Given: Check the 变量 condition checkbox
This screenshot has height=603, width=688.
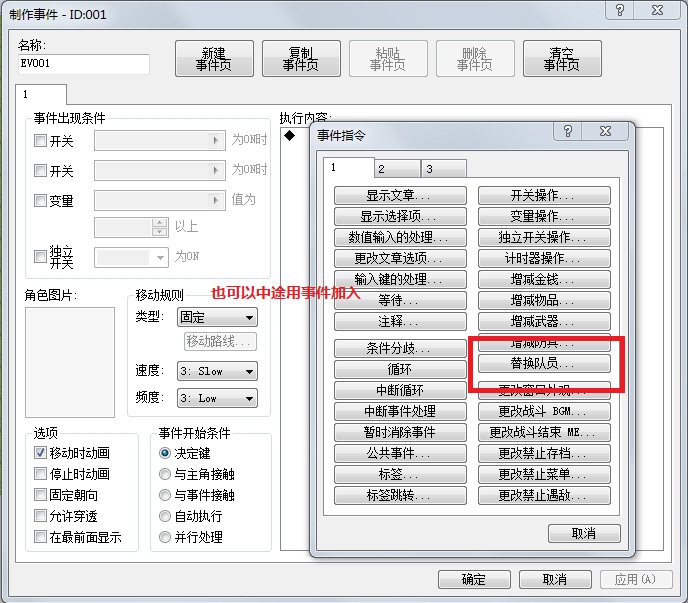Looking at the screenshot, I should pos(40,201).
